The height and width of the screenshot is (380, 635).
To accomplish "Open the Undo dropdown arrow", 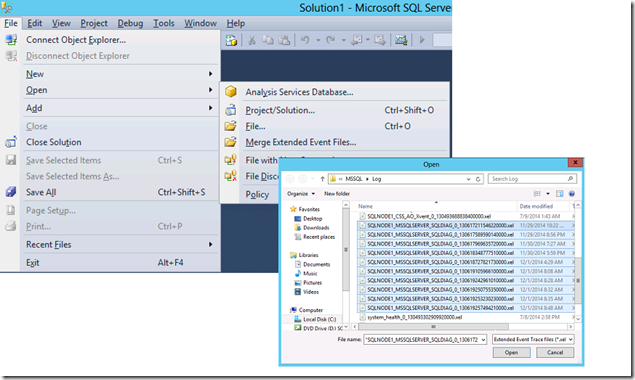I will click(318, 40).
